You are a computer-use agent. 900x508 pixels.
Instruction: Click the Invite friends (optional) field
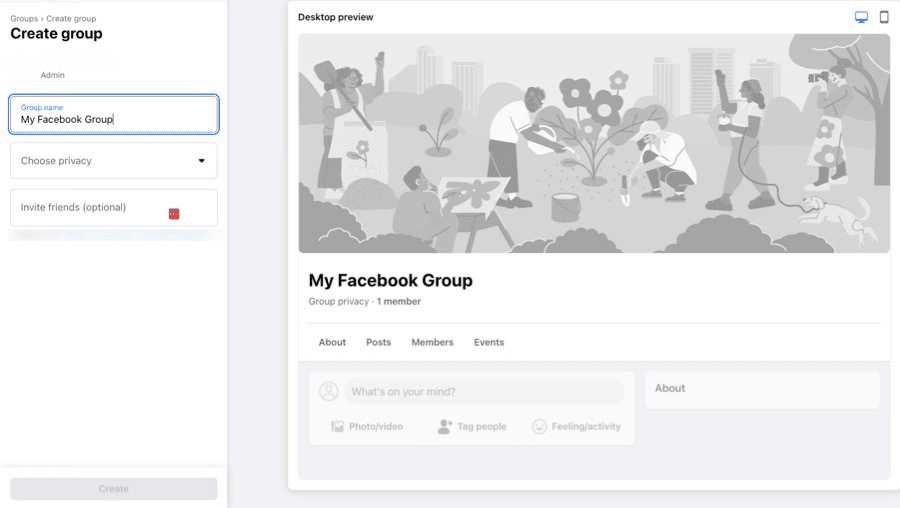click(x=90, y=208)
